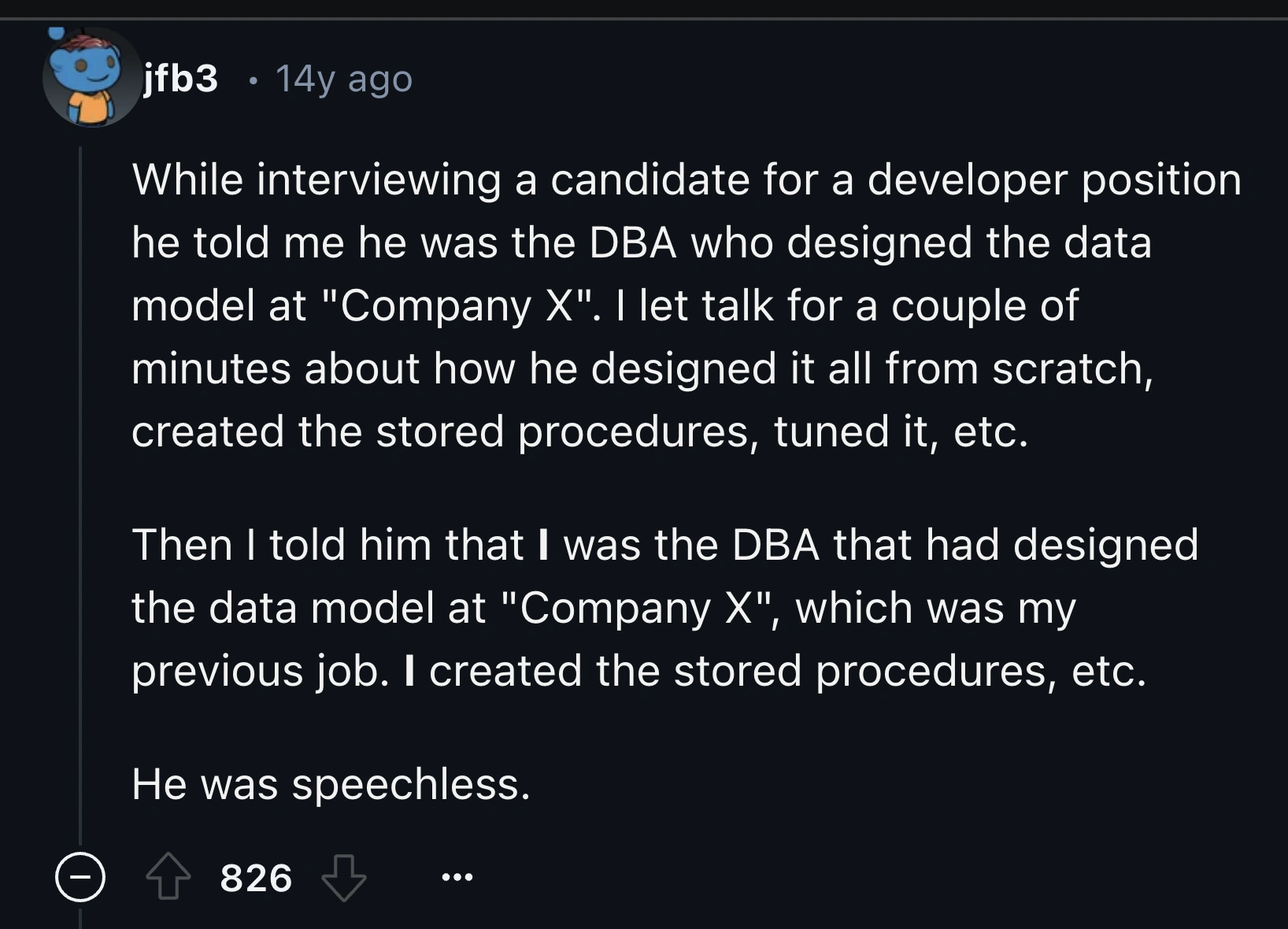1288x929 pixels.
Task: Downvote the jfb3 comment
Action: click(x=344, y=878)
